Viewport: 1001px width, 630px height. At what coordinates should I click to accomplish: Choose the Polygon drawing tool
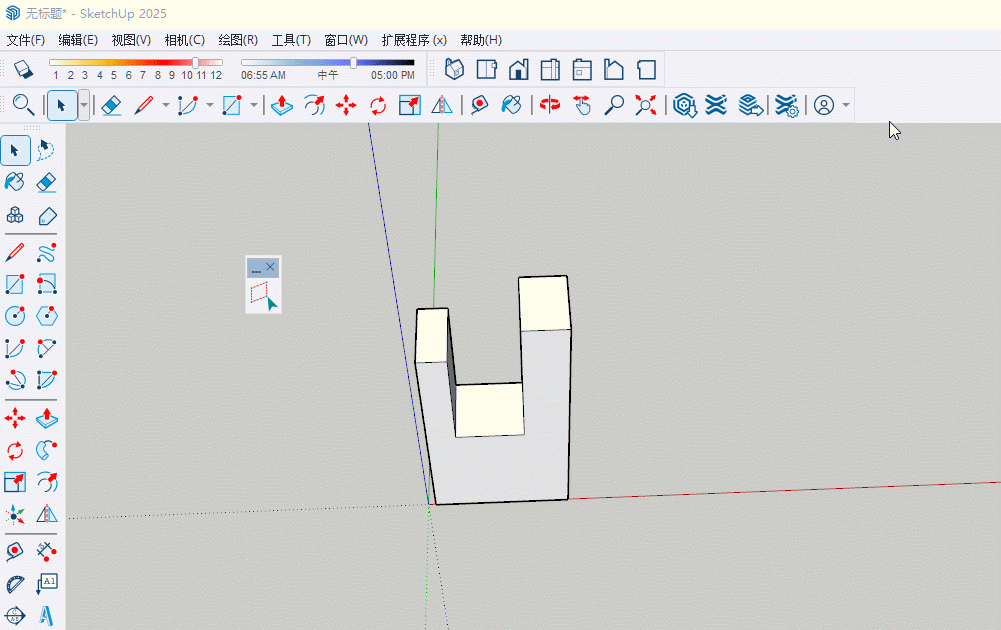click(46, 316)
